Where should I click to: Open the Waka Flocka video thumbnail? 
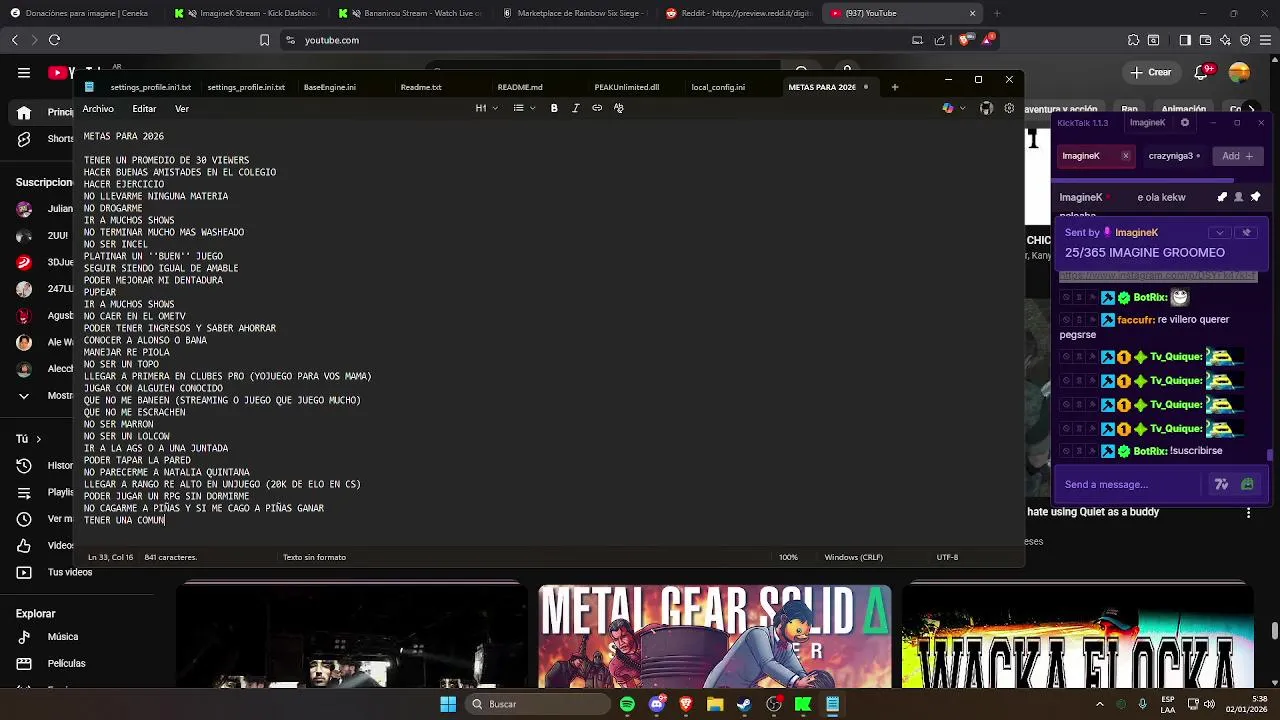(1078, 636)
